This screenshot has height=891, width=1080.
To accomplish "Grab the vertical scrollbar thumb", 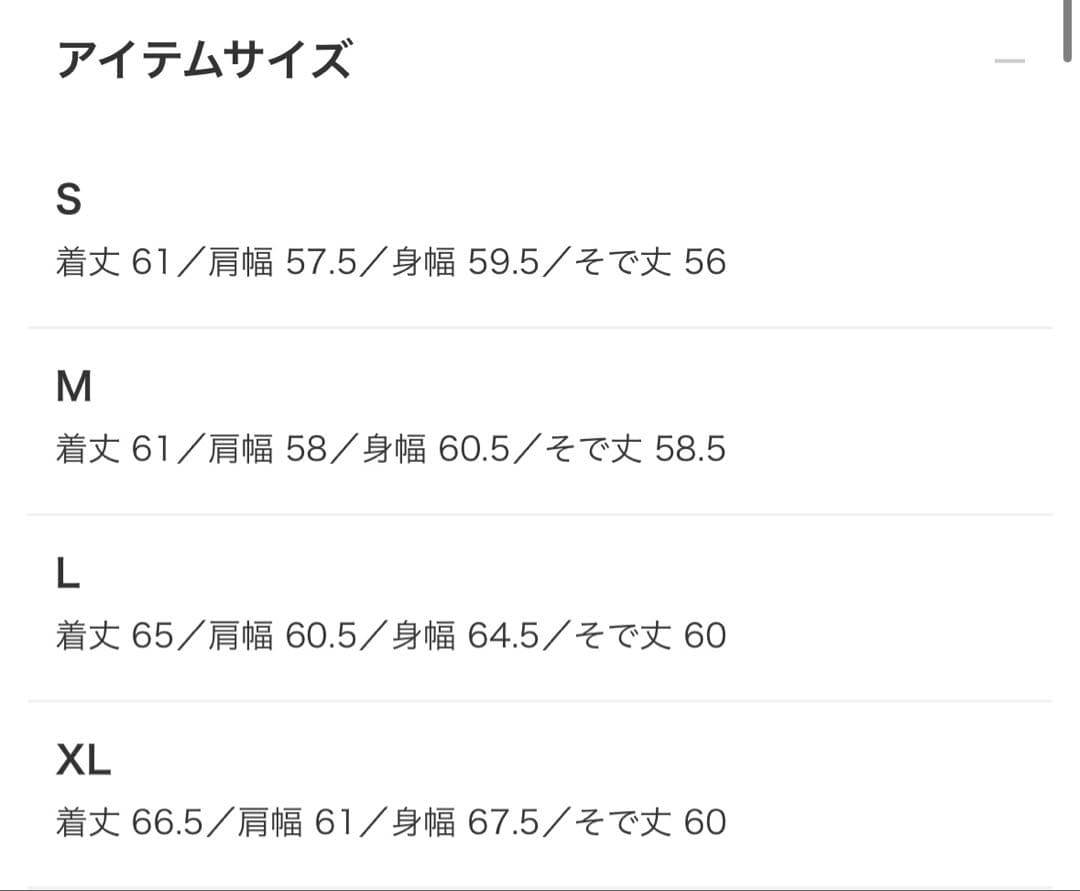I will pyautogui.click(x=1069, y=30).
